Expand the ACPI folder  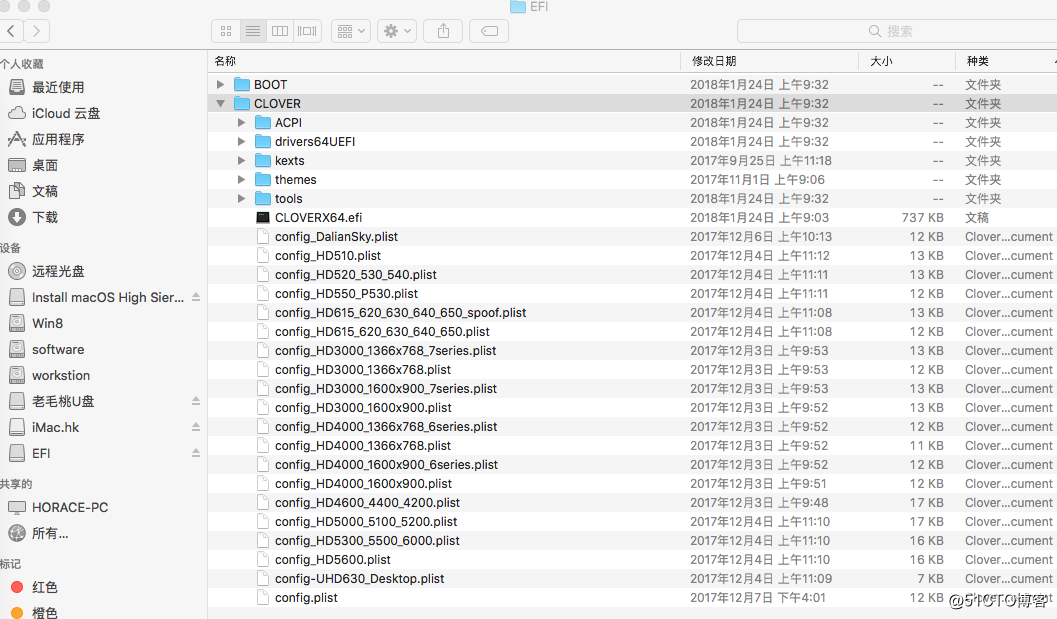(x=241, y=123)
